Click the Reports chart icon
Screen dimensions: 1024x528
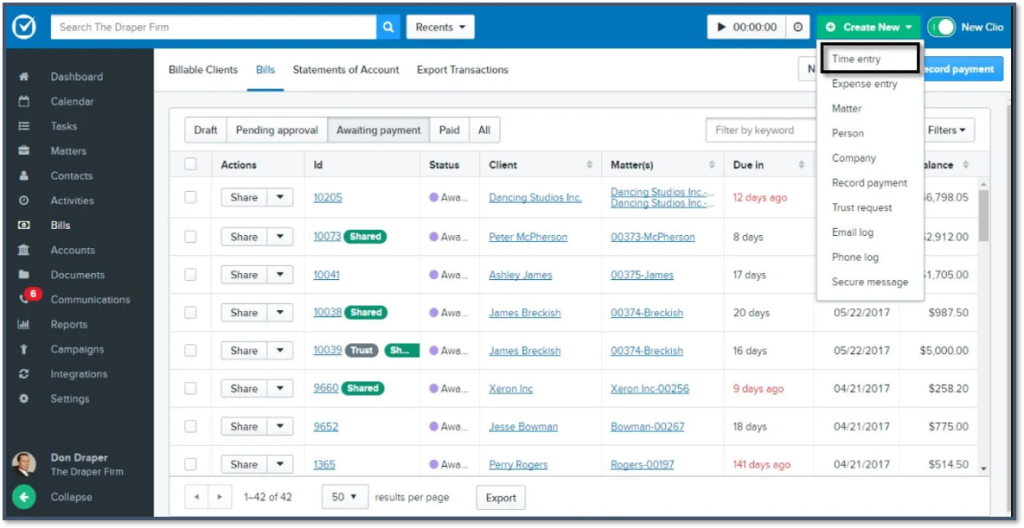coord(24,325)
